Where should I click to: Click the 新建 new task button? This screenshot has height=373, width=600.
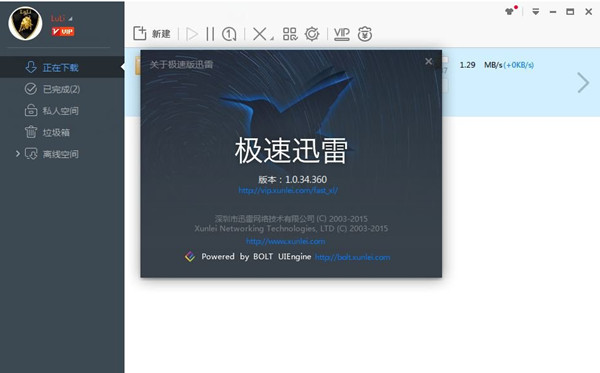coord(152,34)
